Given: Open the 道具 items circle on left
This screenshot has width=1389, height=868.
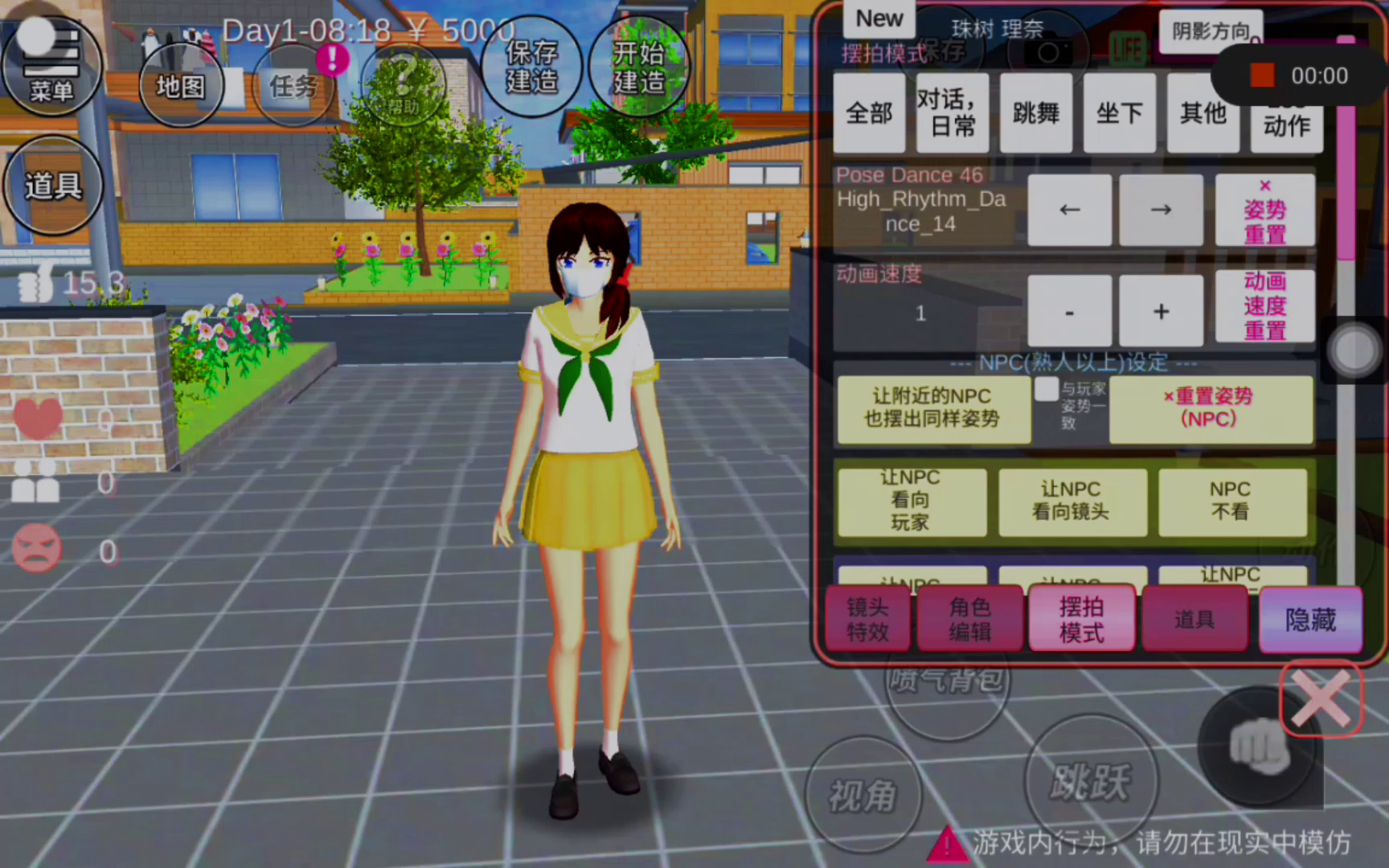Looking at the screenshot, I should click(53, 186).
